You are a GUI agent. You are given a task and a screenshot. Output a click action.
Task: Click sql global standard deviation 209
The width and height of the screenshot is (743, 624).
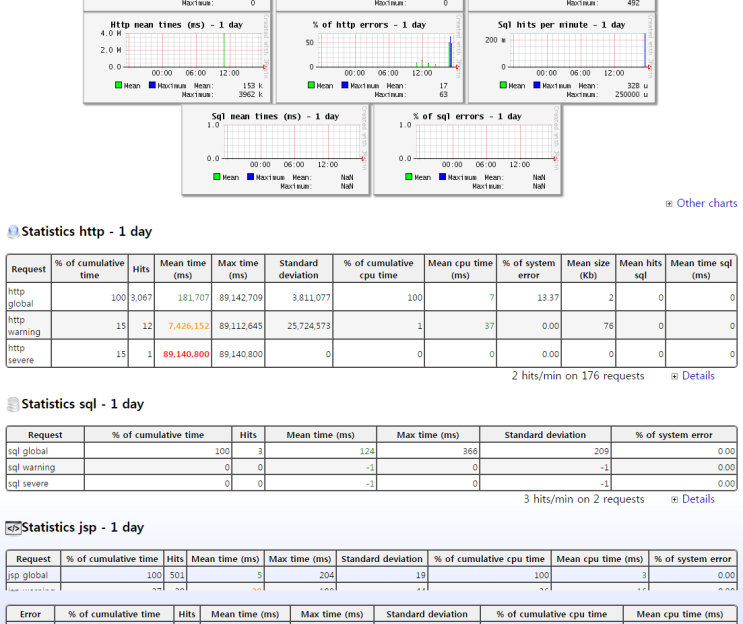click(x=601, y=451)
